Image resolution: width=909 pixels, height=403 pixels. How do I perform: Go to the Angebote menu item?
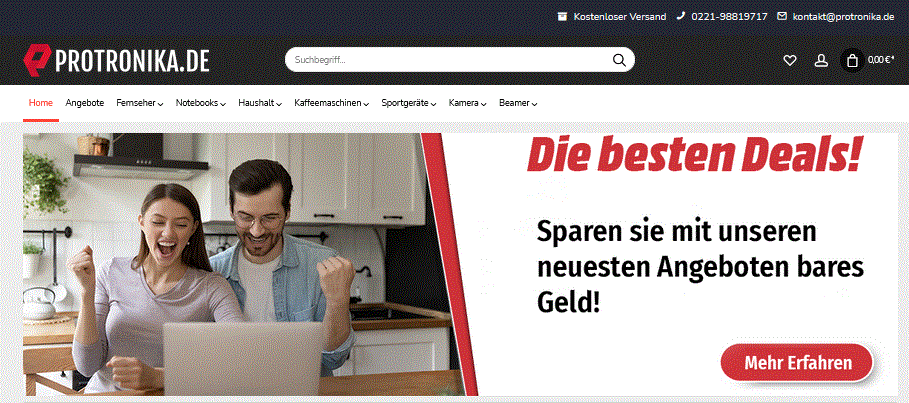[85, 103]
